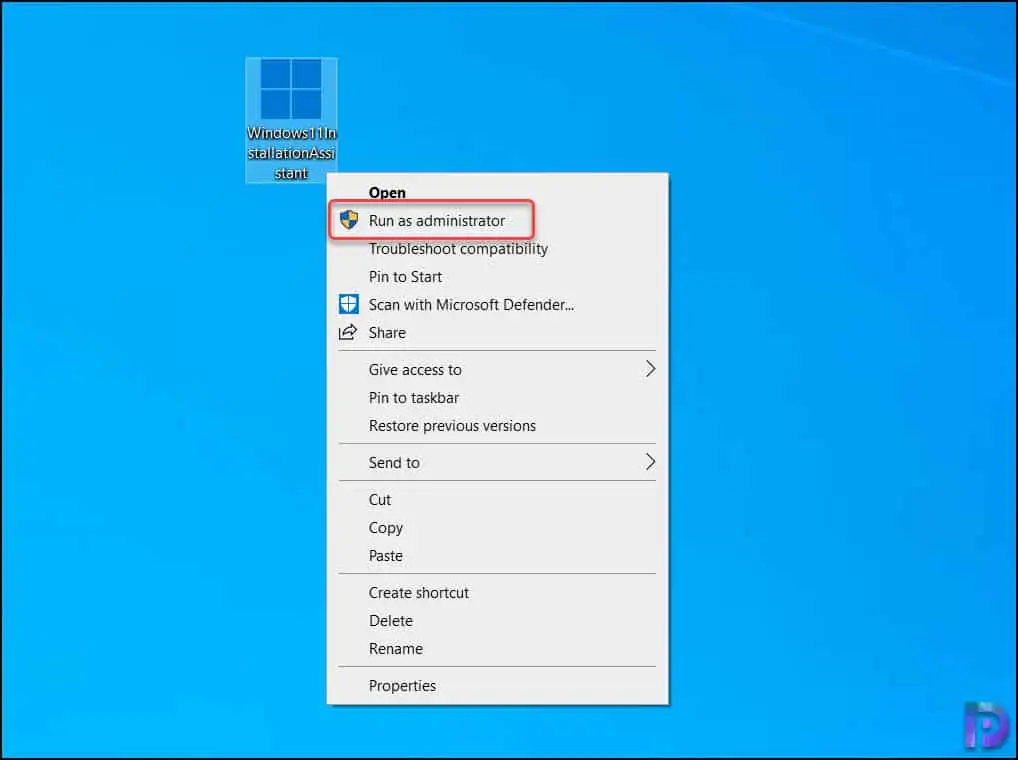Screen dimensions: 1018x760
Task: Choose Paste in the context menu
Action: [497, 555]
